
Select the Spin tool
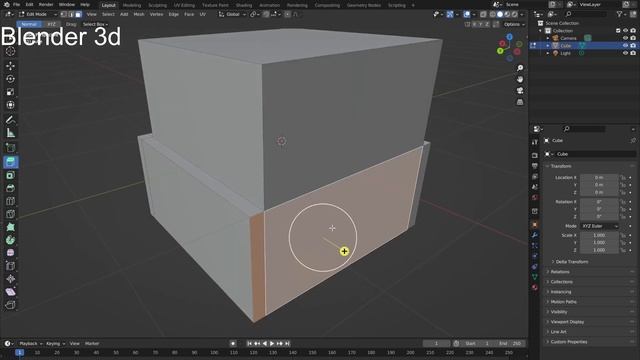11,240
